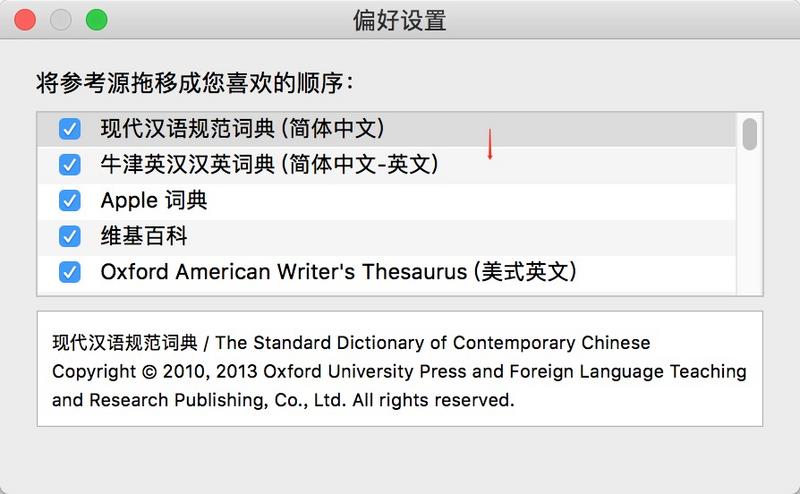The height and width of the screenshot is (494, 800).
Task: Click the source list scrollbar thumb
Action: coord(749,134)
